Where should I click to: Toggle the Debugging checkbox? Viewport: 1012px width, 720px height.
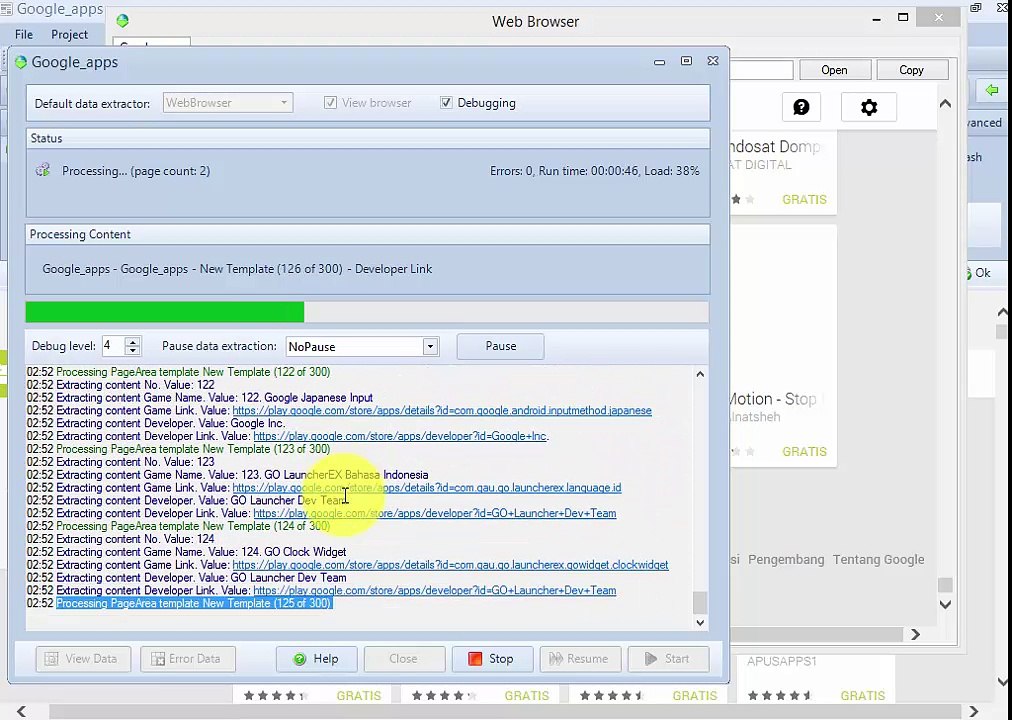[x=446, y=103]
